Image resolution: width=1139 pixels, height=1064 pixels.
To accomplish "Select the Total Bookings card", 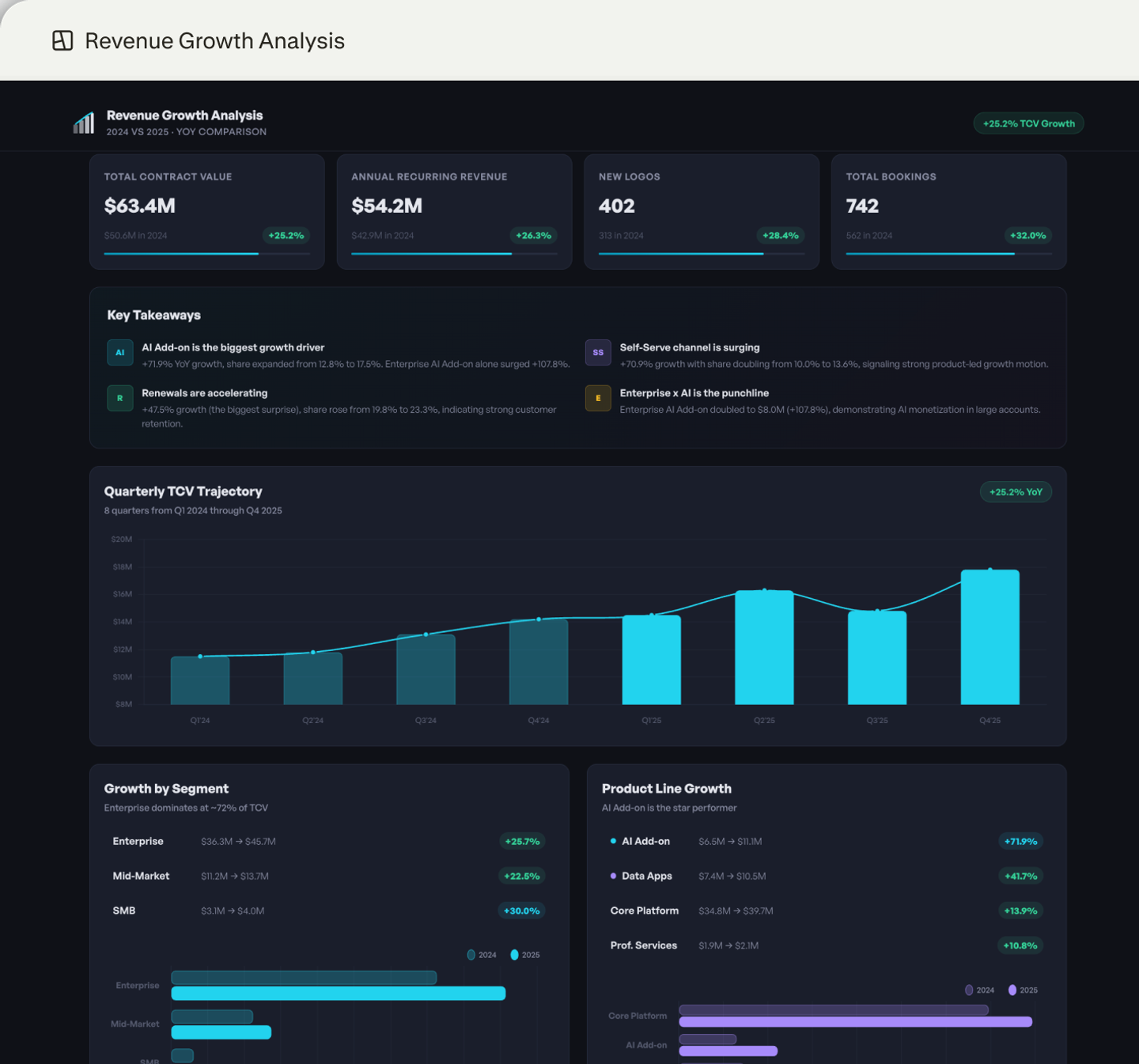I will point(949,212).
